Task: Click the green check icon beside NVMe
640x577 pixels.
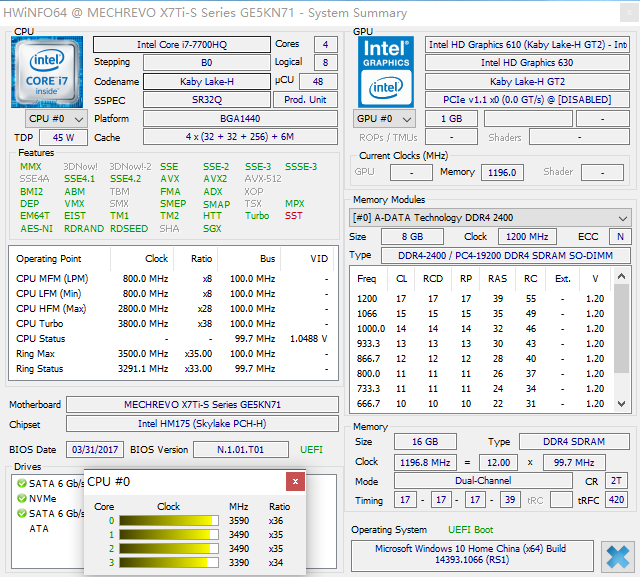Action: click(21, 497)
